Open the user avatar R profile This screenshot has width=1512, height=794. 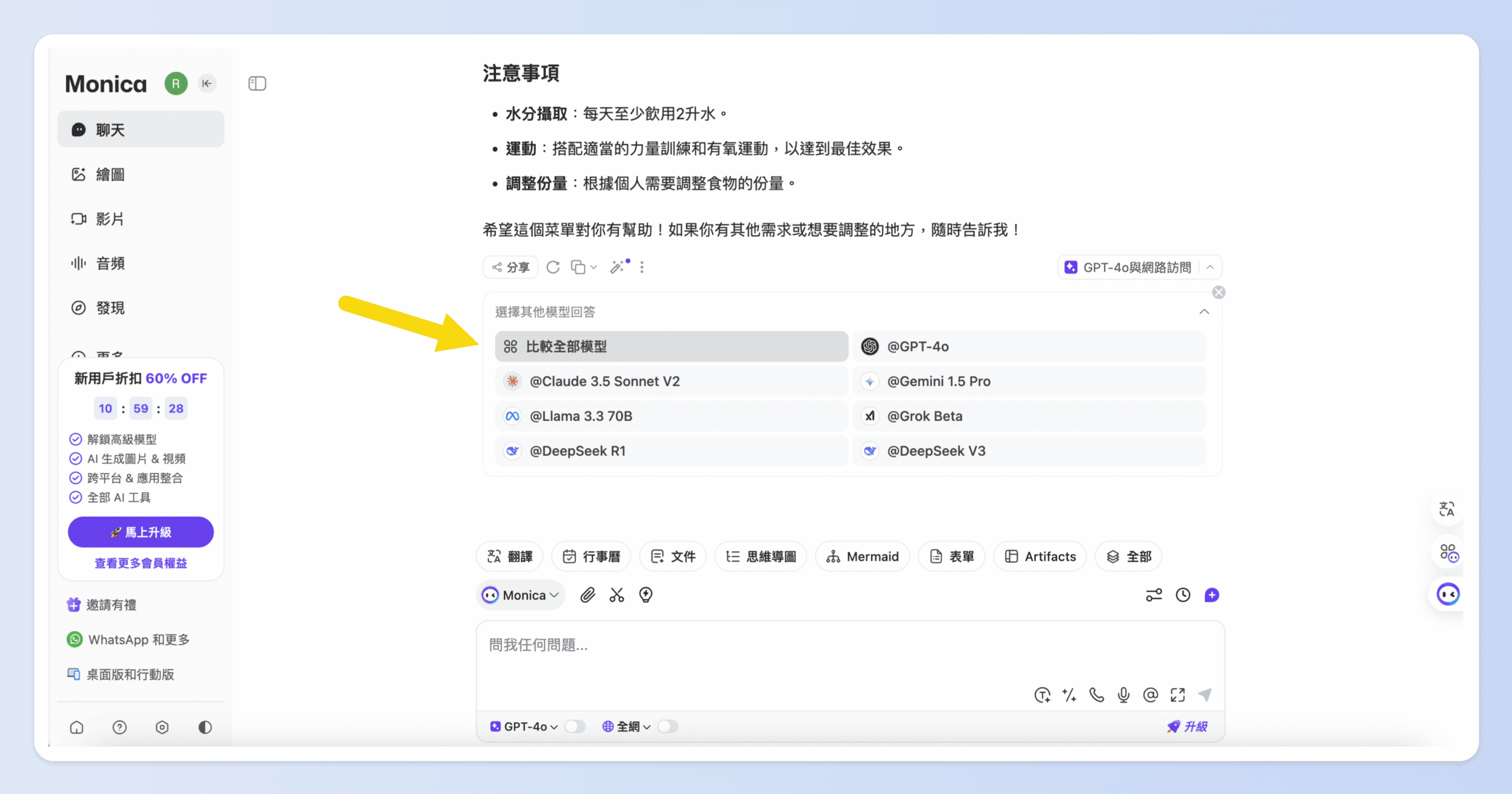click(x=176, y=83)
